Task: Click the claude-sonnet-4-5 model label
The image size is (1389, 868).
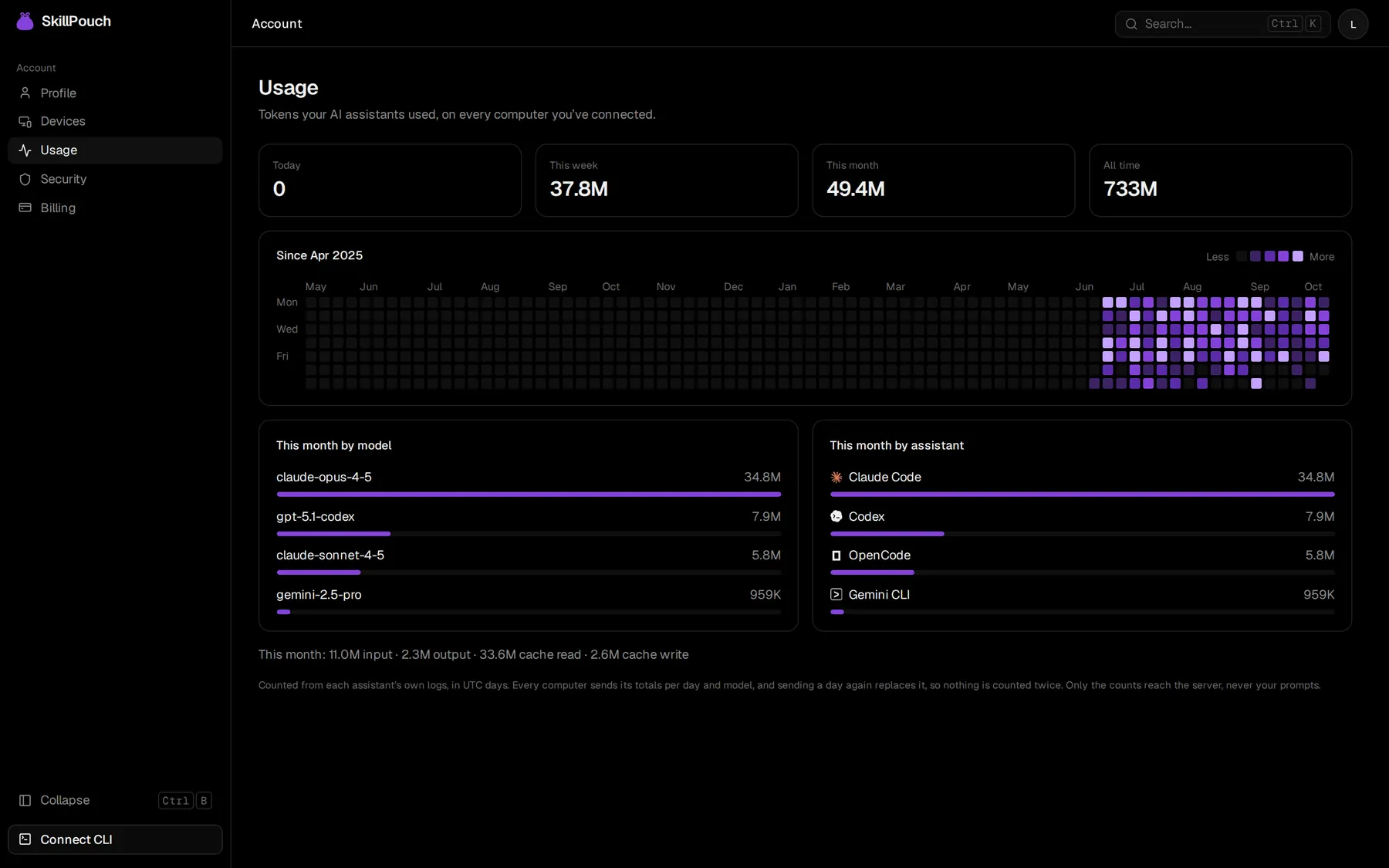Action: [x=330, y=556]
